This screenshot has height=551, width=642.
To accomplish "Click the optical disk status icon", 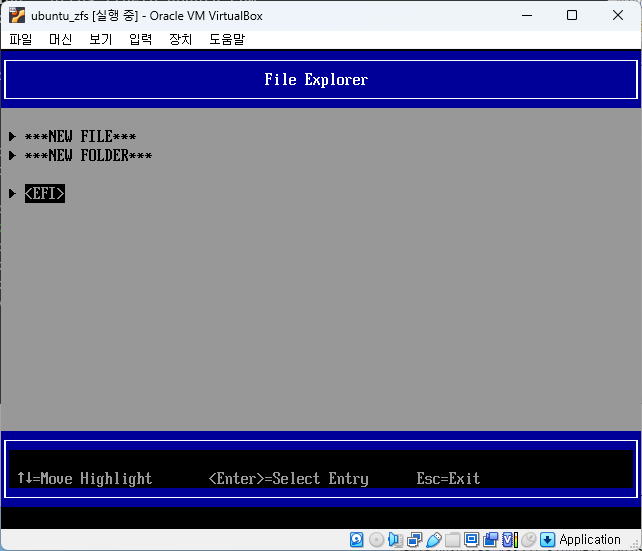I will click(x=376, y=540).
